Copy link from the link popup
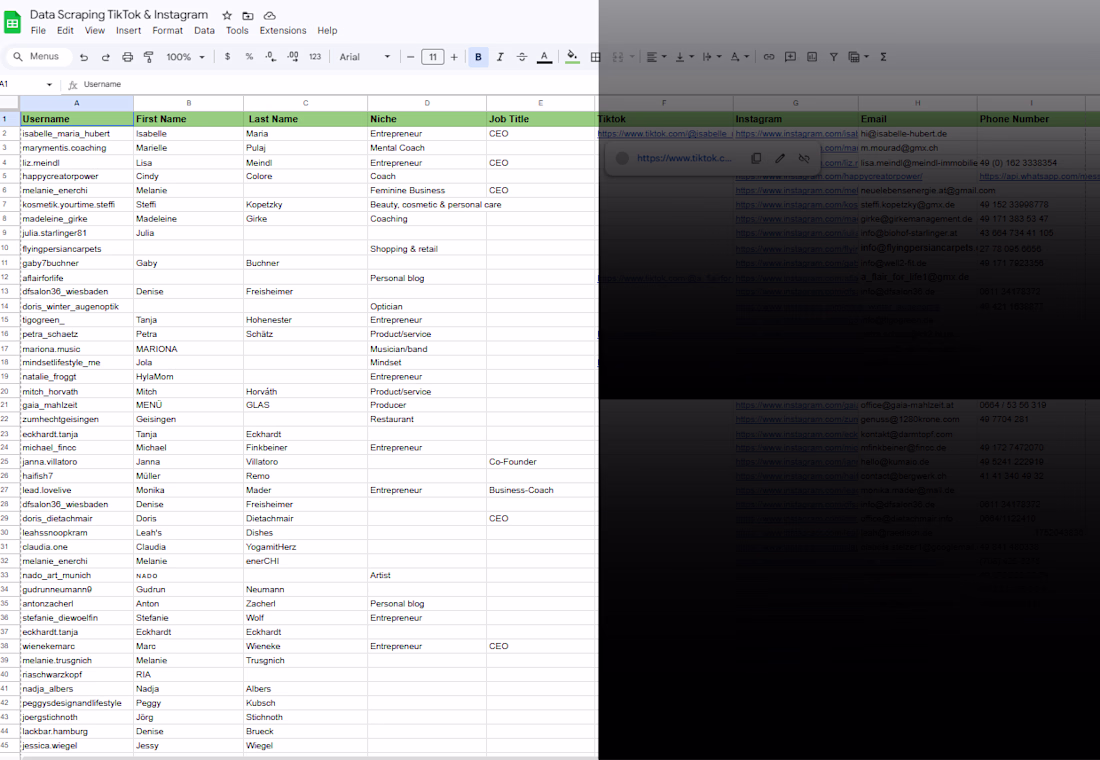This screenshot has width=1100, height=760. tap(756, 159)
